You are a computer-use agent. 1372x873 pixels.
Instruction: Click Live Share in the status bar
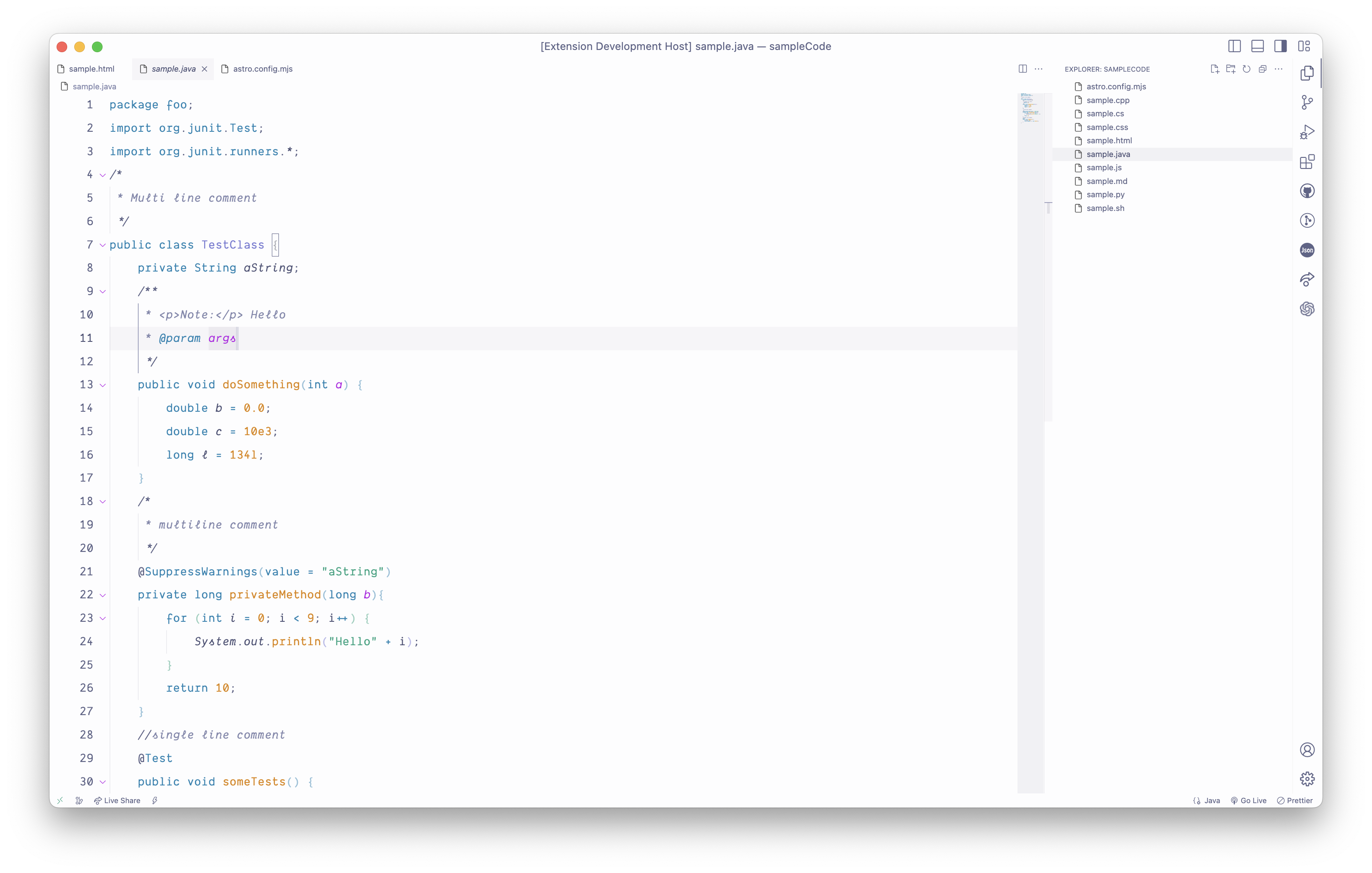[x=118, y=800]
